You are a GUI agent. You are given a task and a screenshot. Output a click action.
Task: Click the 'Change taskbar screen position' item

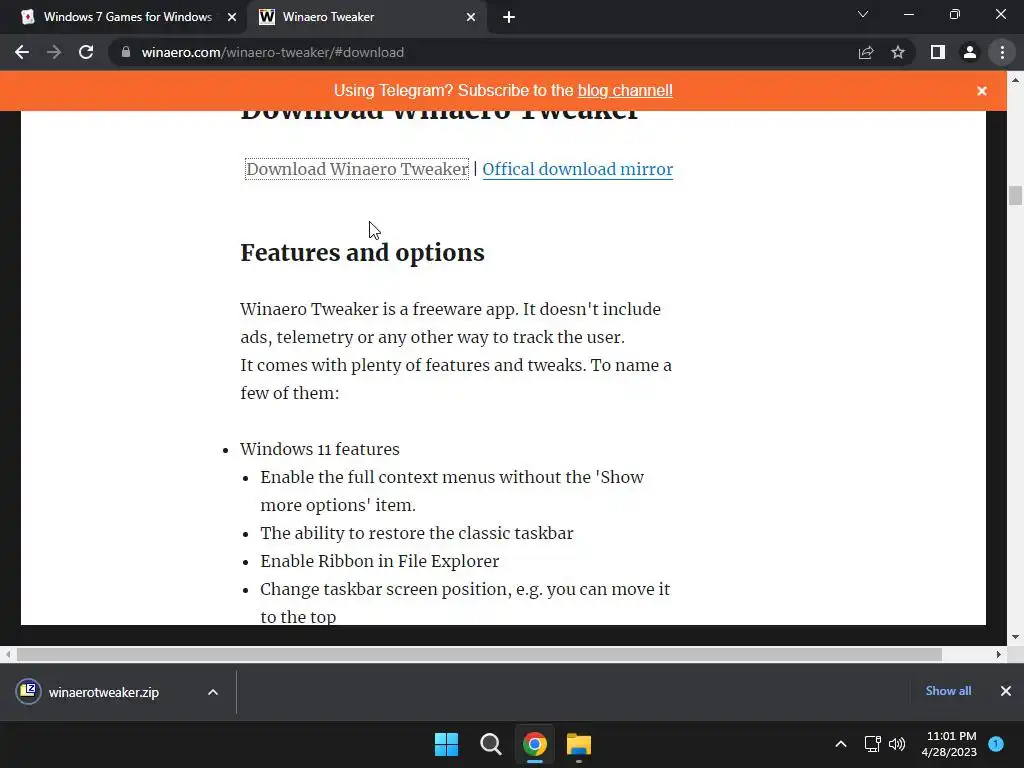[x=465, y=603]
